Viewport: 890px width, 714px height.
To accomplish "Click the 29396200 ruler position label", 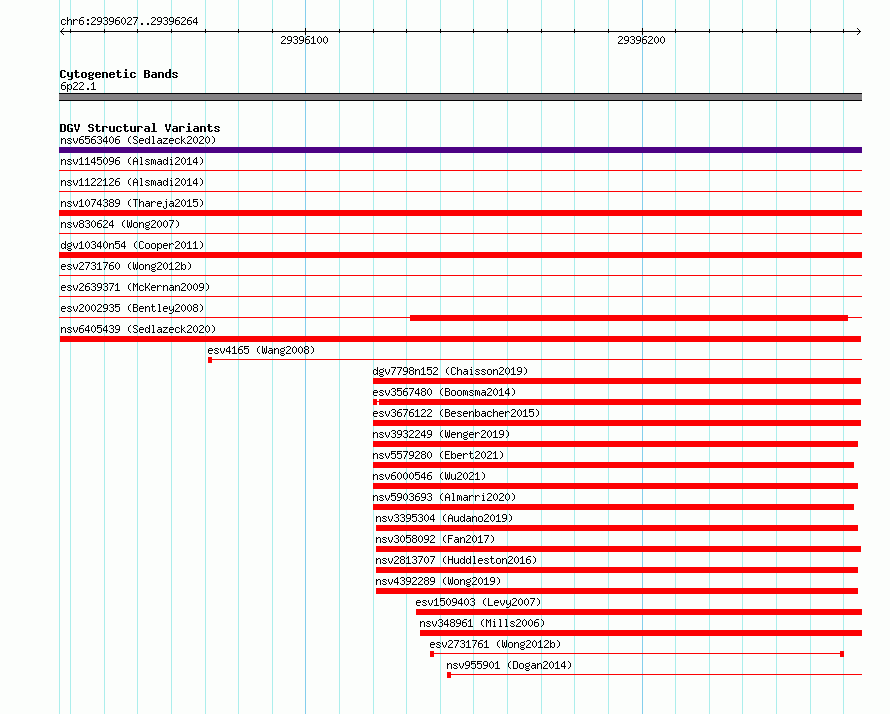I will (x=641, y=40).
